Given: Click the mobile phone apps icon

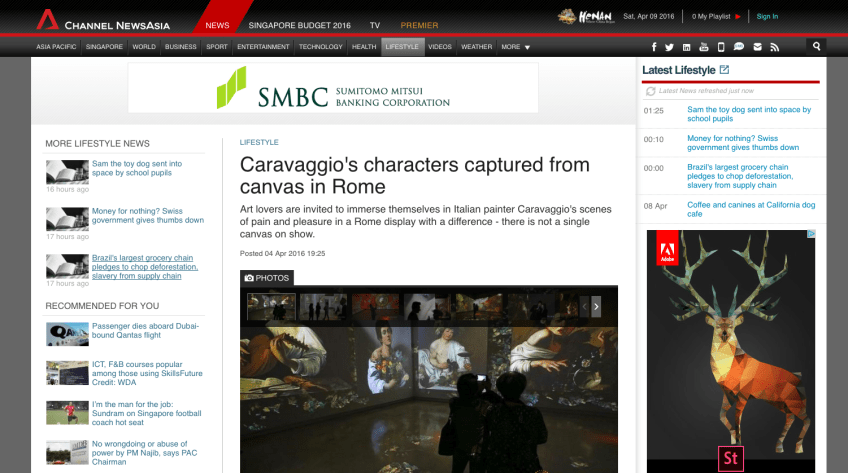Looking at the screenshot, I should tap(720, 47).
